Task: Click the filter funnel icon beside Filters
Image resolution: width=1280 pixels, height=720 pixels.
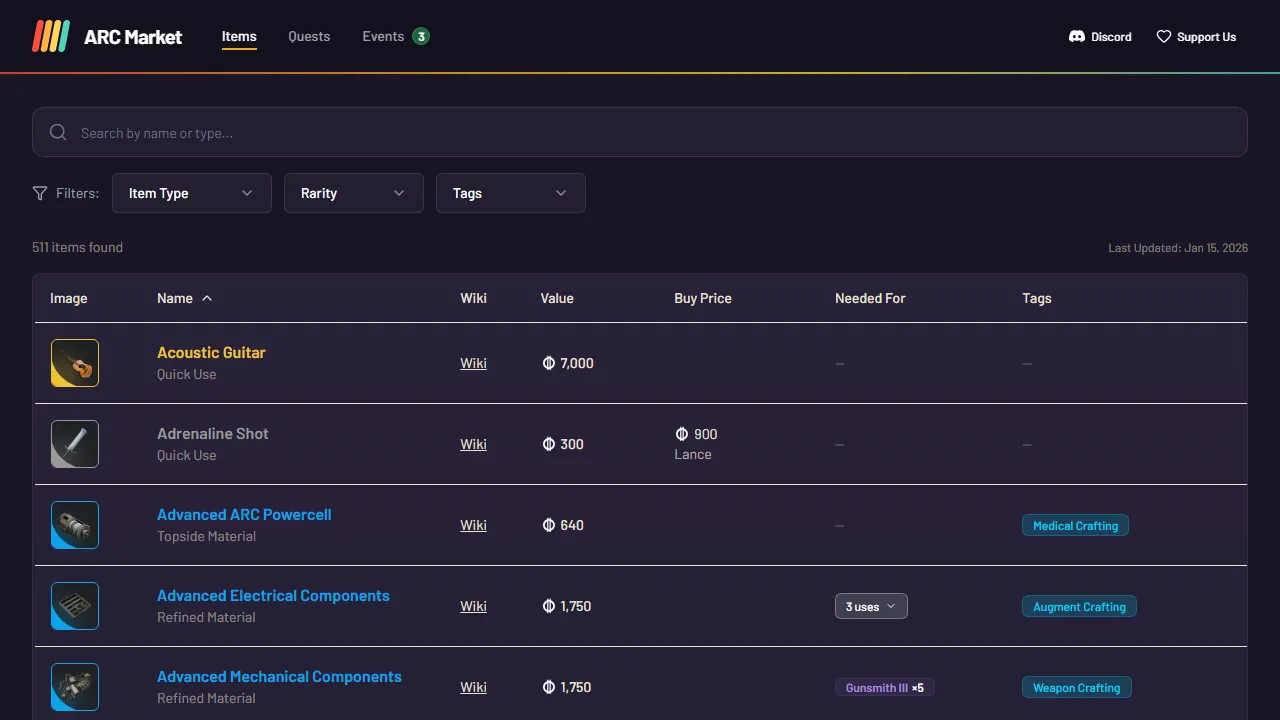Action: (x=40, y=193)
